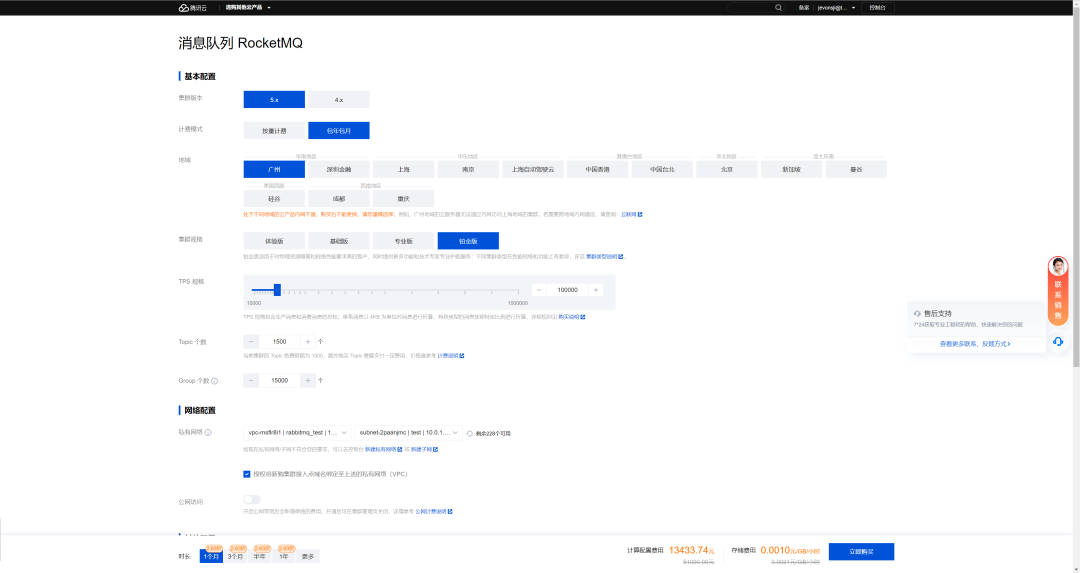The width and height of the screenshot is (1080, 573).
Task: Click the TPS value input field 100000
Action: click(x=568, y=290)
